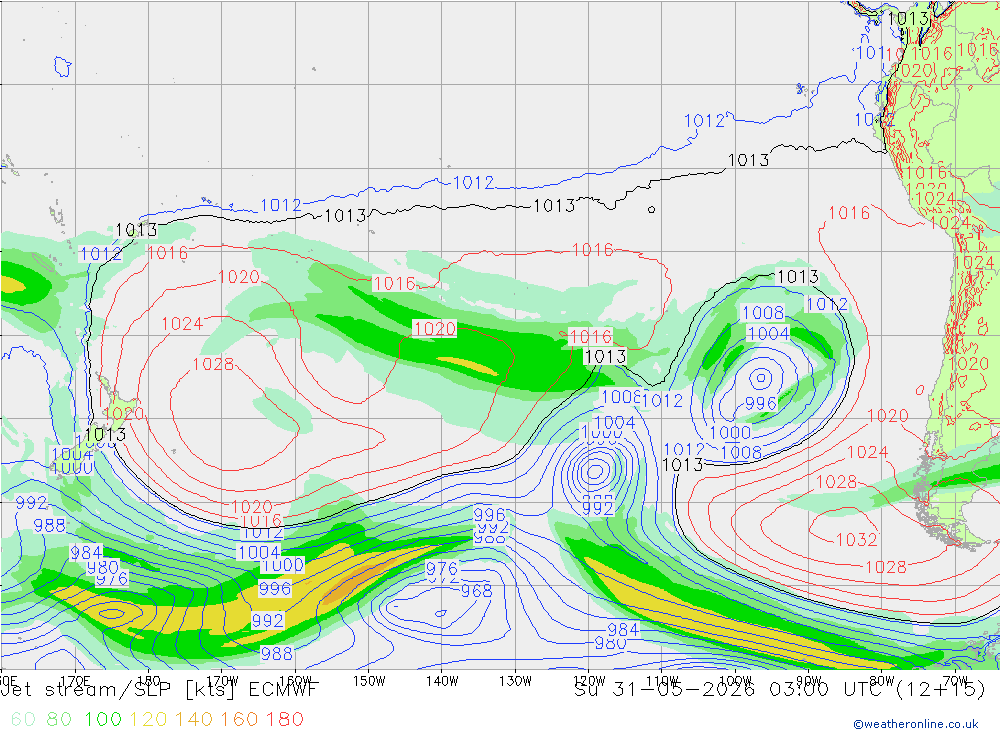1000x733 pixels.
Task: Click the 180 knots legend value
Action: tap(284, 719)
